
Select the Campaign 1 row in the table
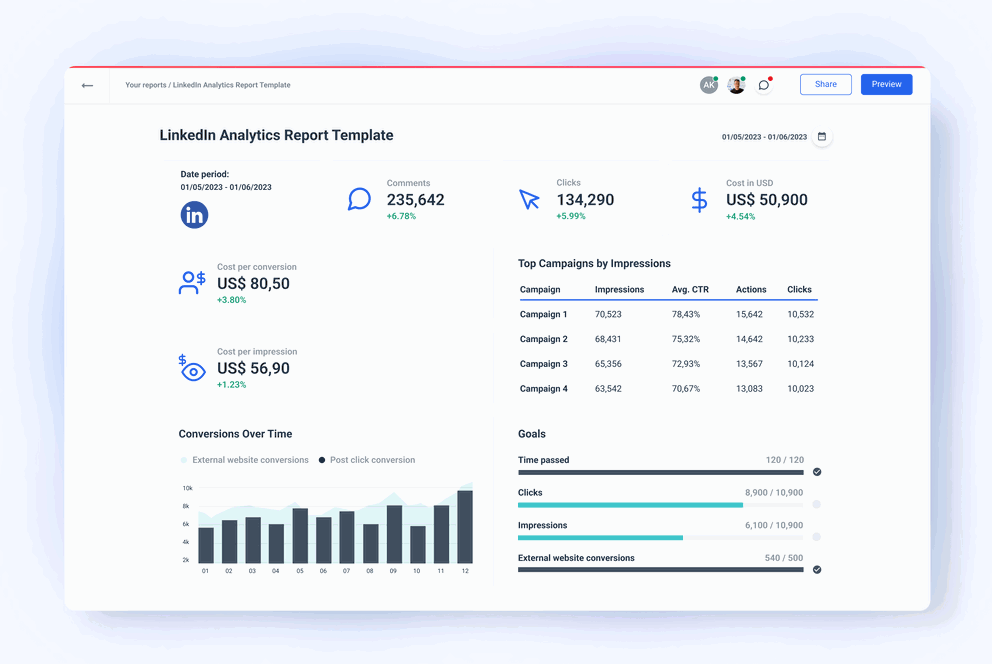coord(546,314)
